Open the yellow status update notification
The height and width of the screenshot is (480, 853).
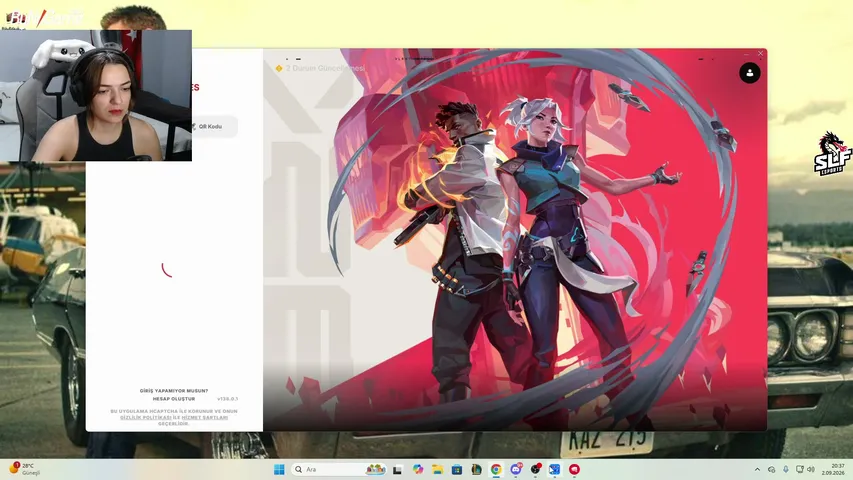pos(320,69)
